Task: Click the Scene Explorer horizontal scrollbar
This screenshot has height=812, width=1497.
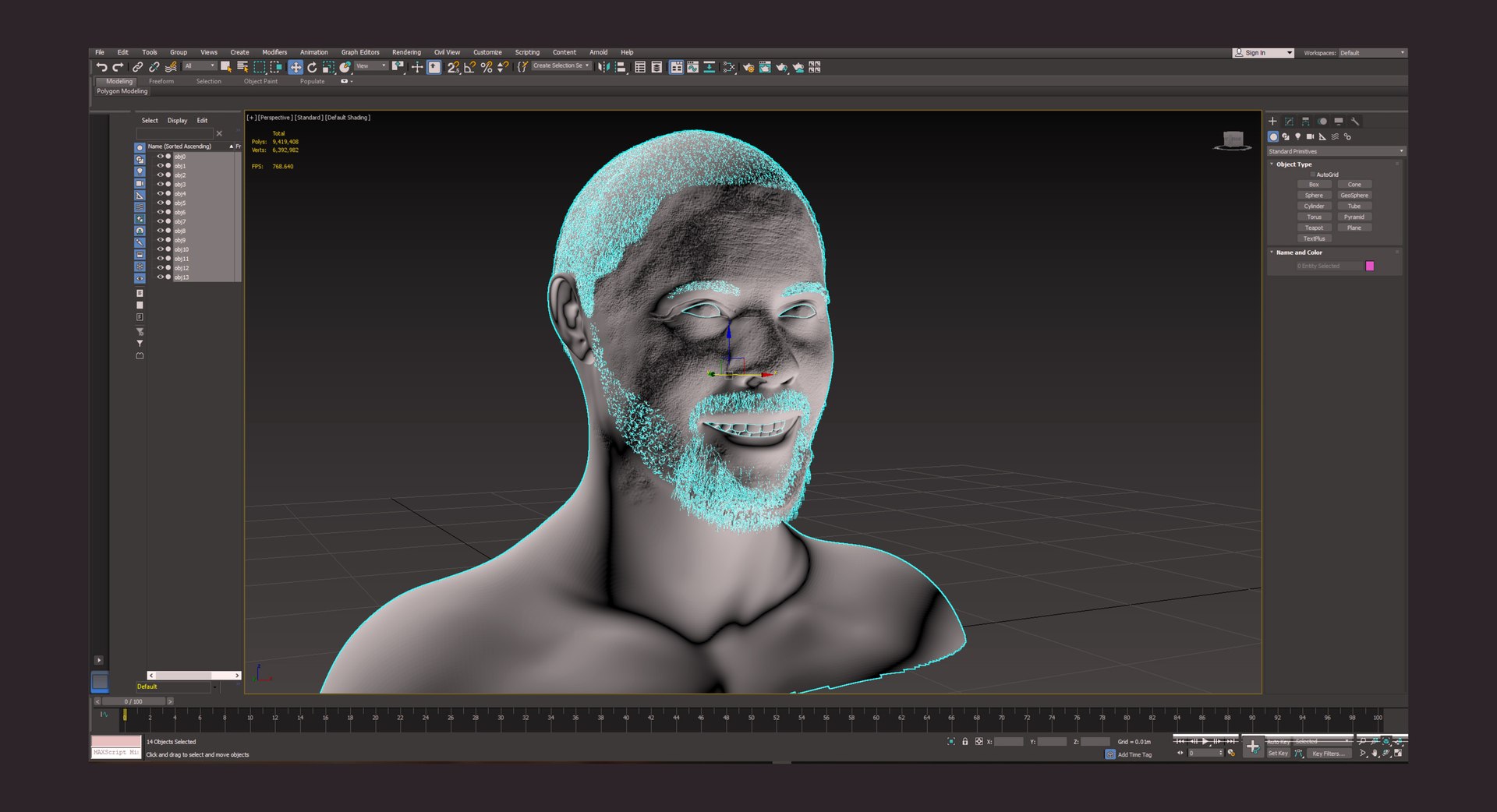Action: pos(193,675)
